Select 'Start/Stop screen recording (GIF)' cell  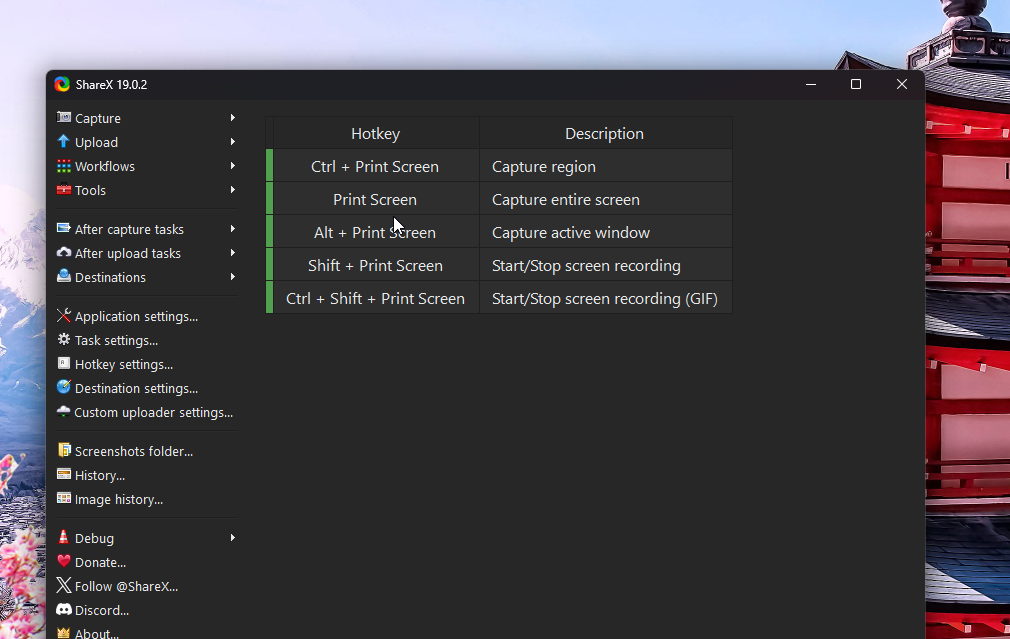pyautogui.click(x=605, y=298)
